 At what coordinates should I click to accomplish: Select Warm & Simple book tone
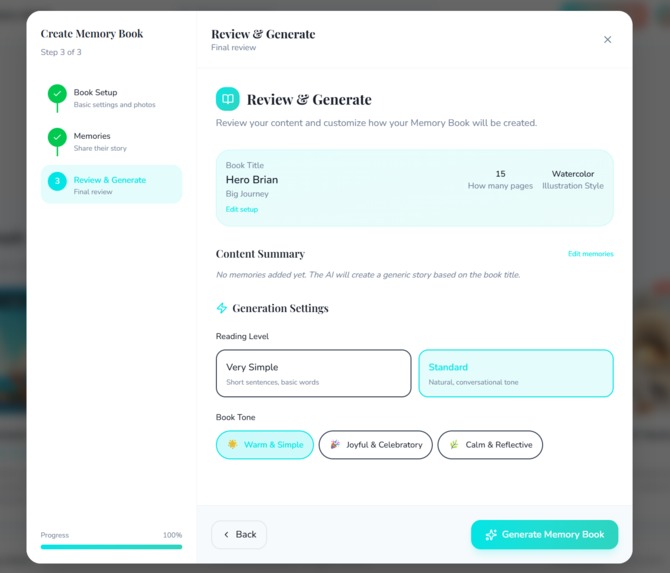click(x=264, y=445)
